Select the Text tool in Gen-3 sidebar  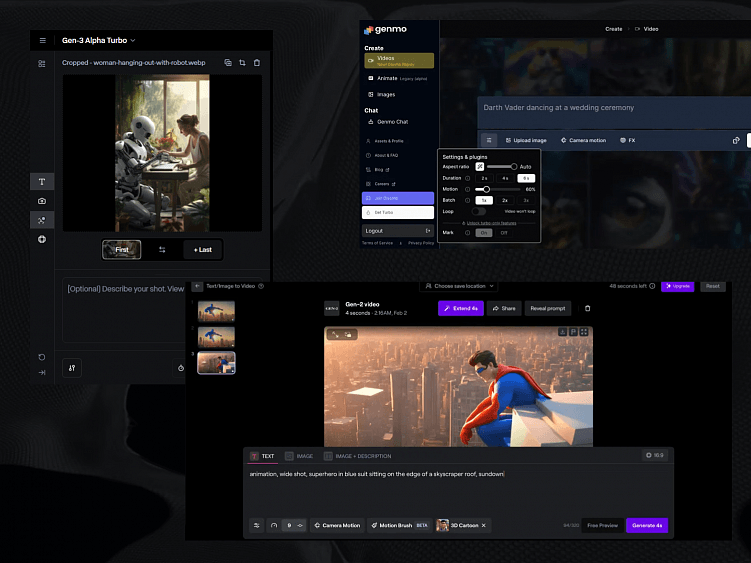coord(42,182)
